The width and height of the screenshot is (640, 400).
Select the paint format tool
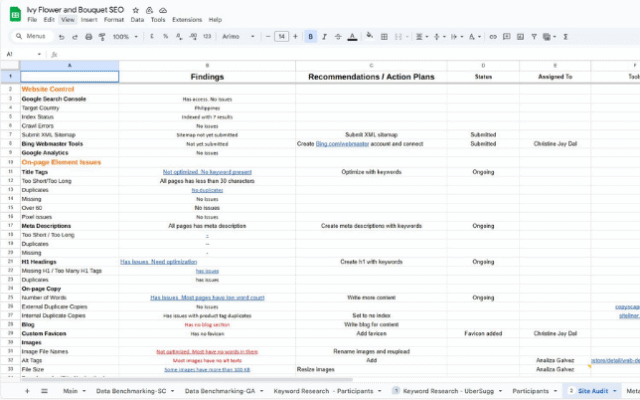click(x=103, y=36)
